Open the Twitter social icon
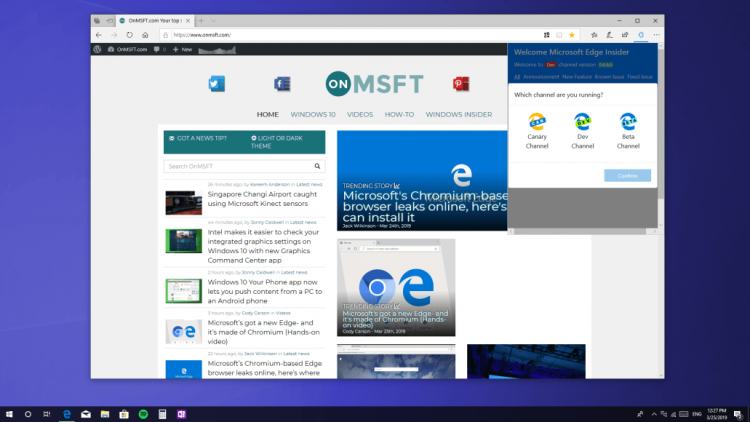Screen dimensions: 750x422 coord(217,84)
